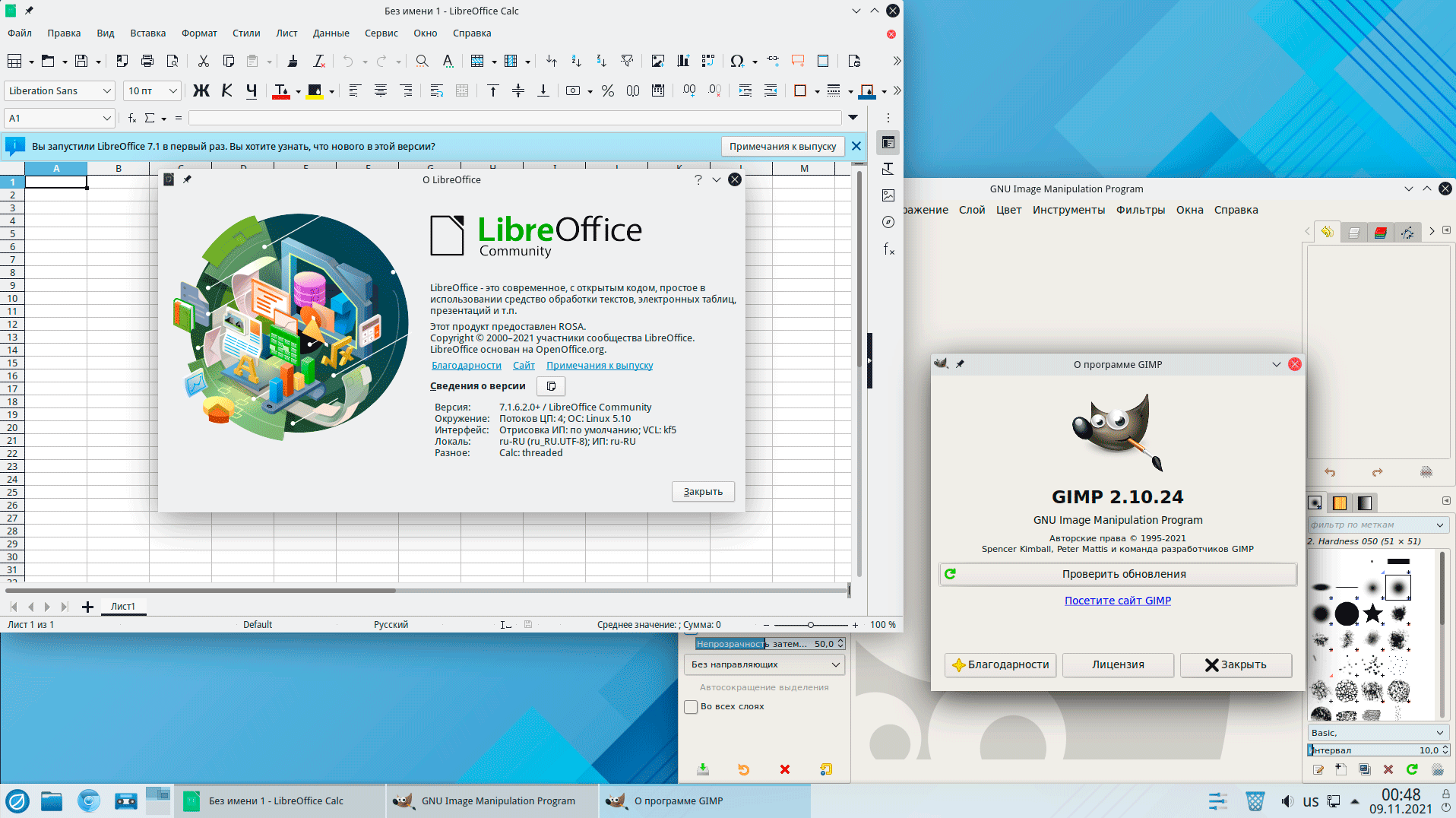Click the Sum sigma icon
The width and height of the screenshot is (1456, 818).
click(150, 118)
